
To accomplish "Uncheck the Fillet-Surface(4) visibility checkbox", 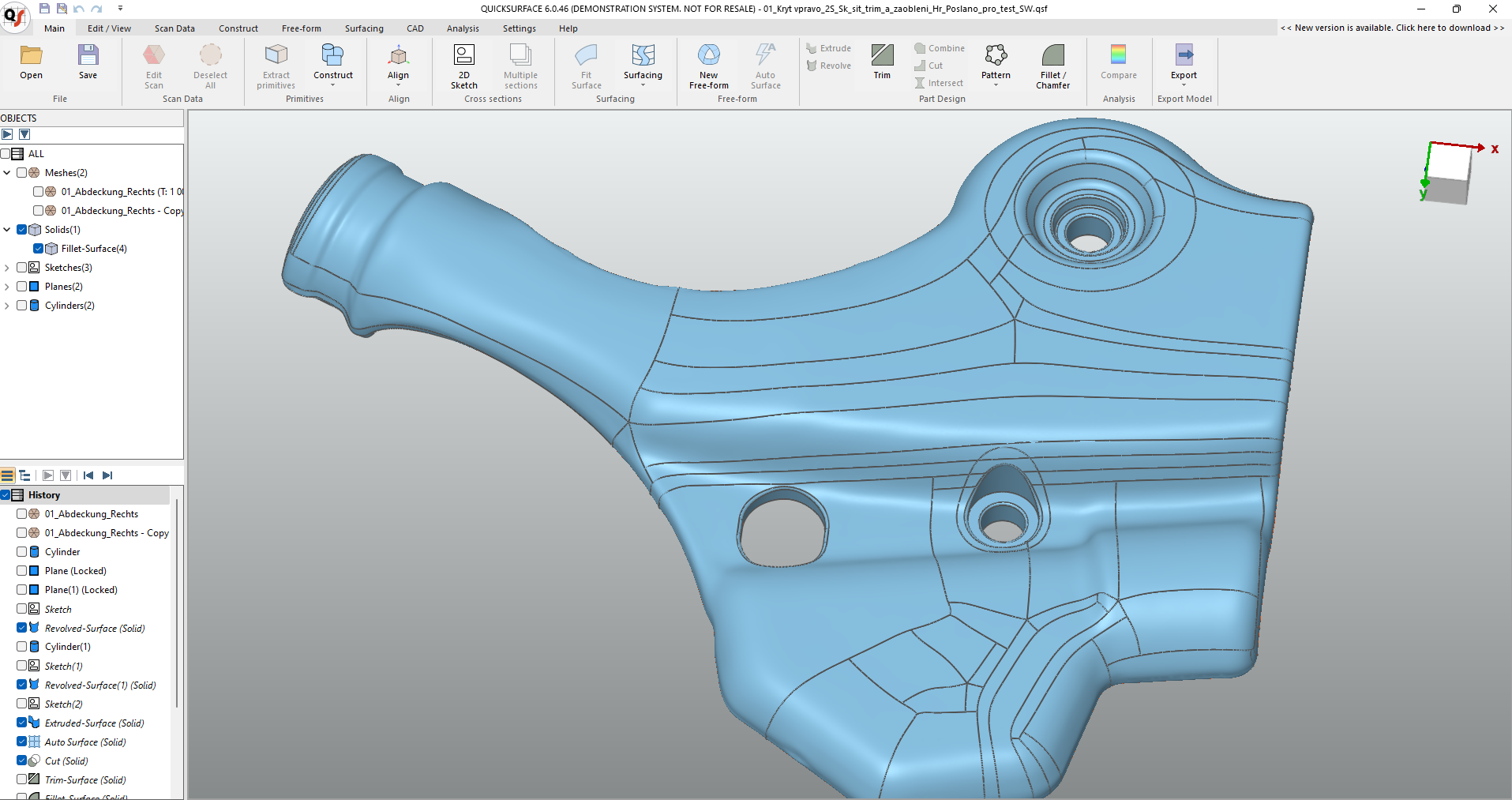I will tap(38, 249).
